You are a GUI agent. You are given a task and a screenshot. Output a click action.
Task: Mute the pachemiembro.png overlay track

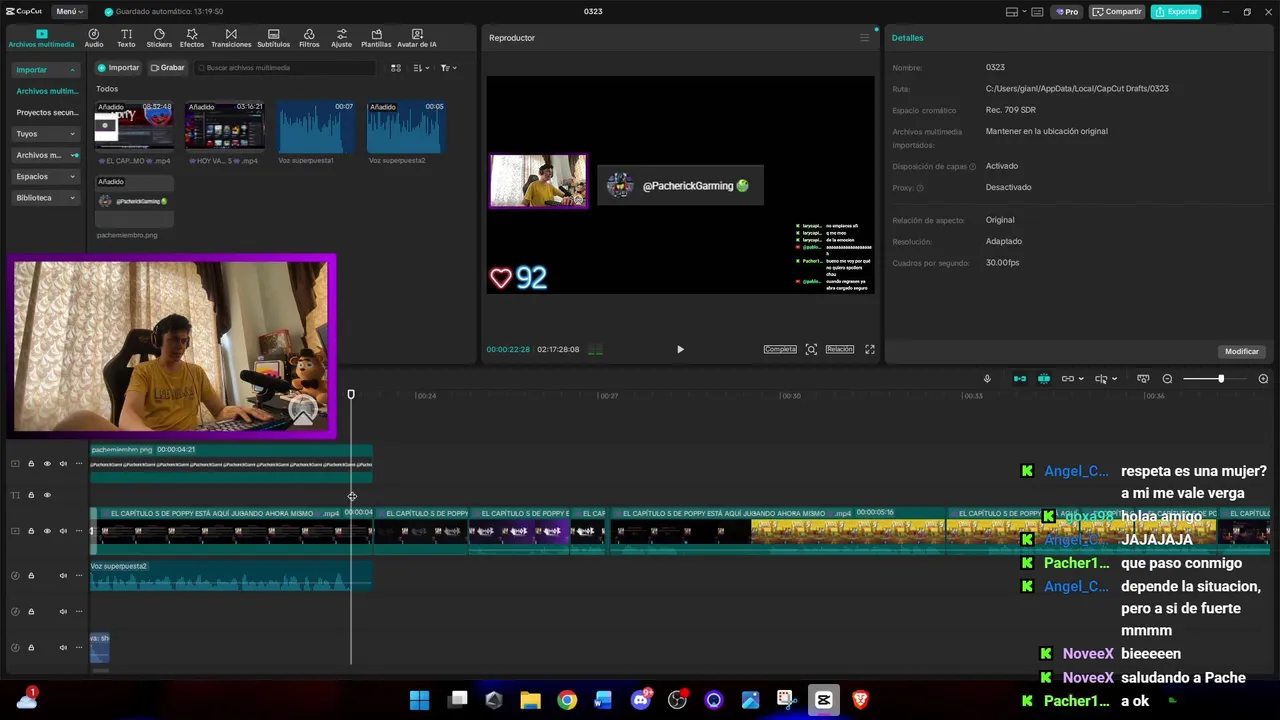click(63, 464)
